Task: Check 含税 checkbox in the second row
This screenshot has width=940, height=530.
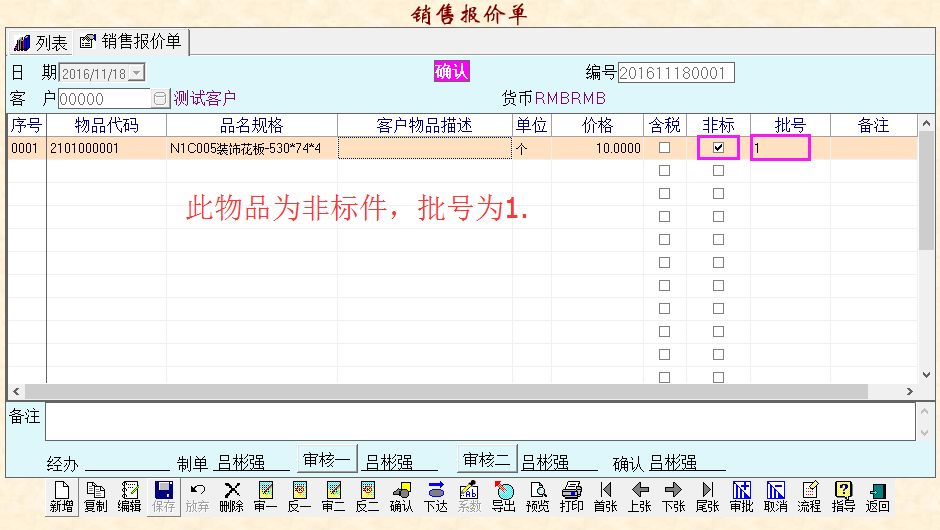Action: [x=664, y=171]
